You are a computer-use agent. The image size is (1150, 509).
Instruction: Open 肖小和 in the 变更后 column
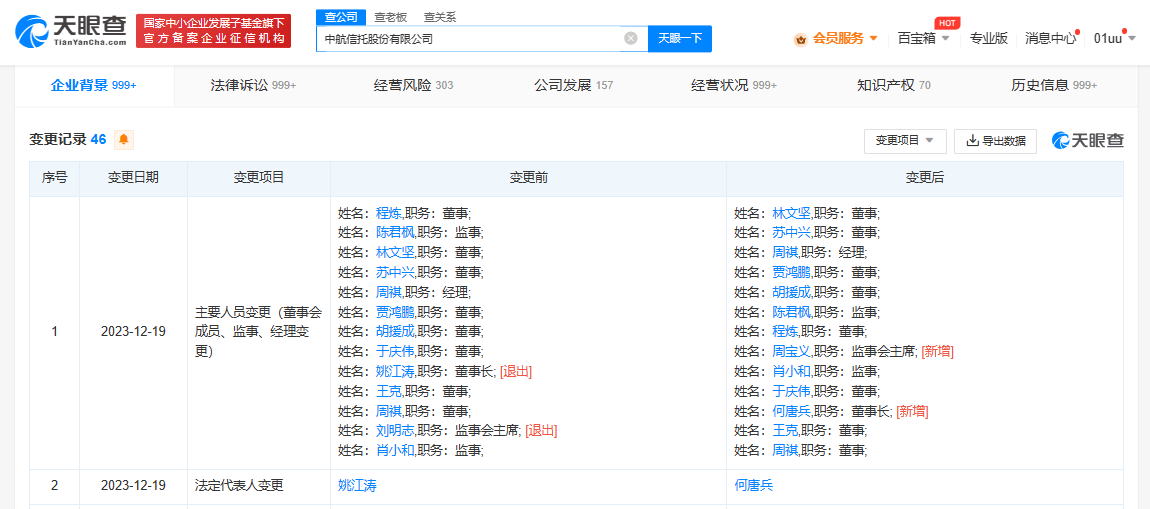tap(791, 371)
